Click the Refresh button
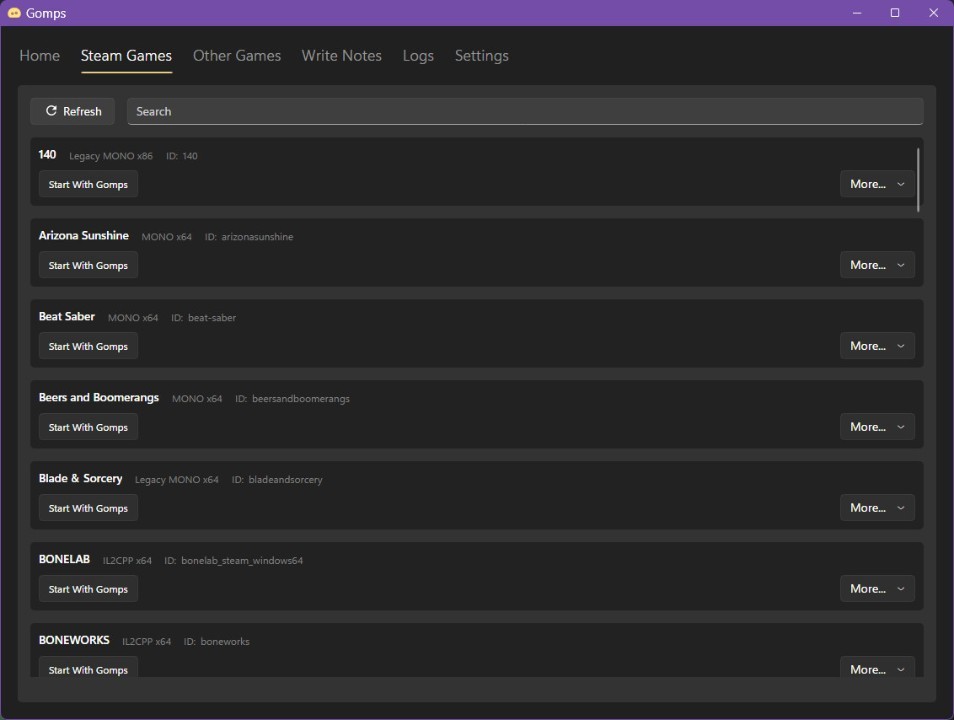The height and width of the screenshot is (720, 954). 73,111
